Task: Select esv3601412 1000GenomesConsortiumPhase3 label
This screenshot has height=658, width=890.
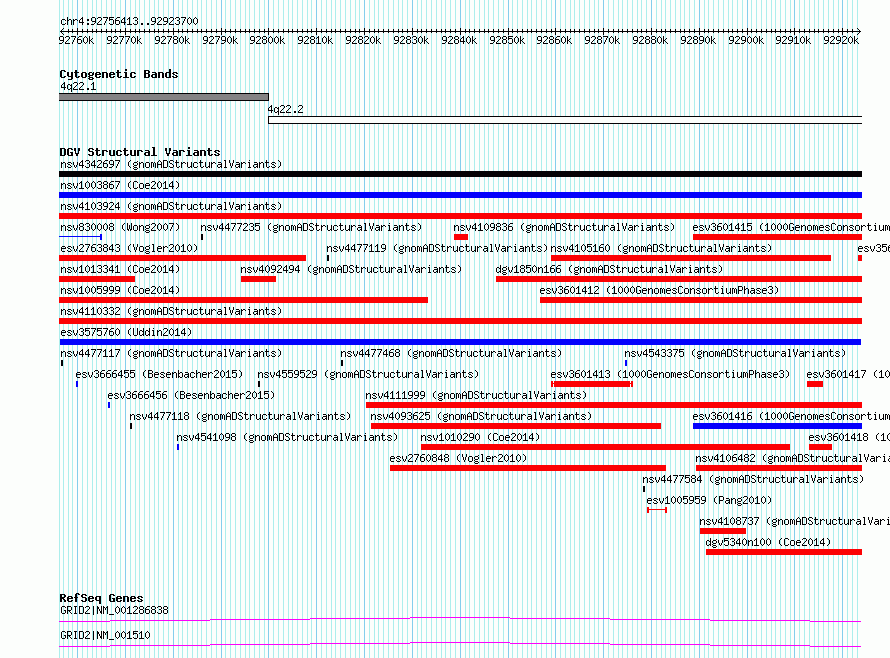Action: 659,290
